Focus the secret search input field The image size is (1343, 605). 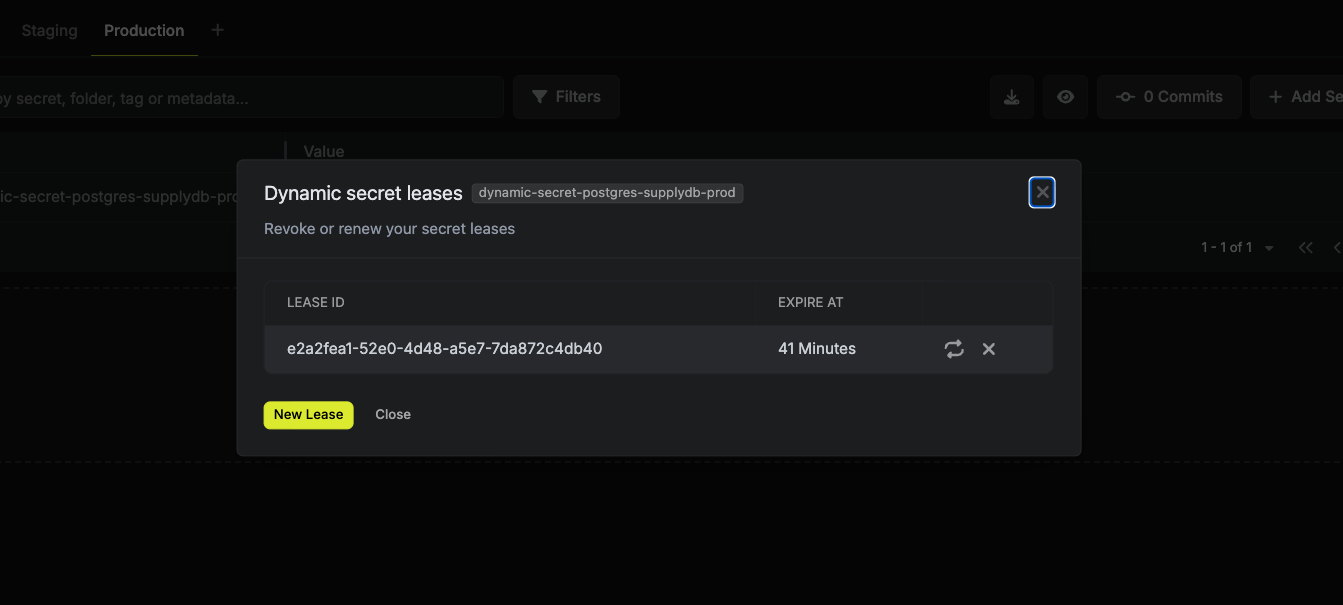[250, 98]
